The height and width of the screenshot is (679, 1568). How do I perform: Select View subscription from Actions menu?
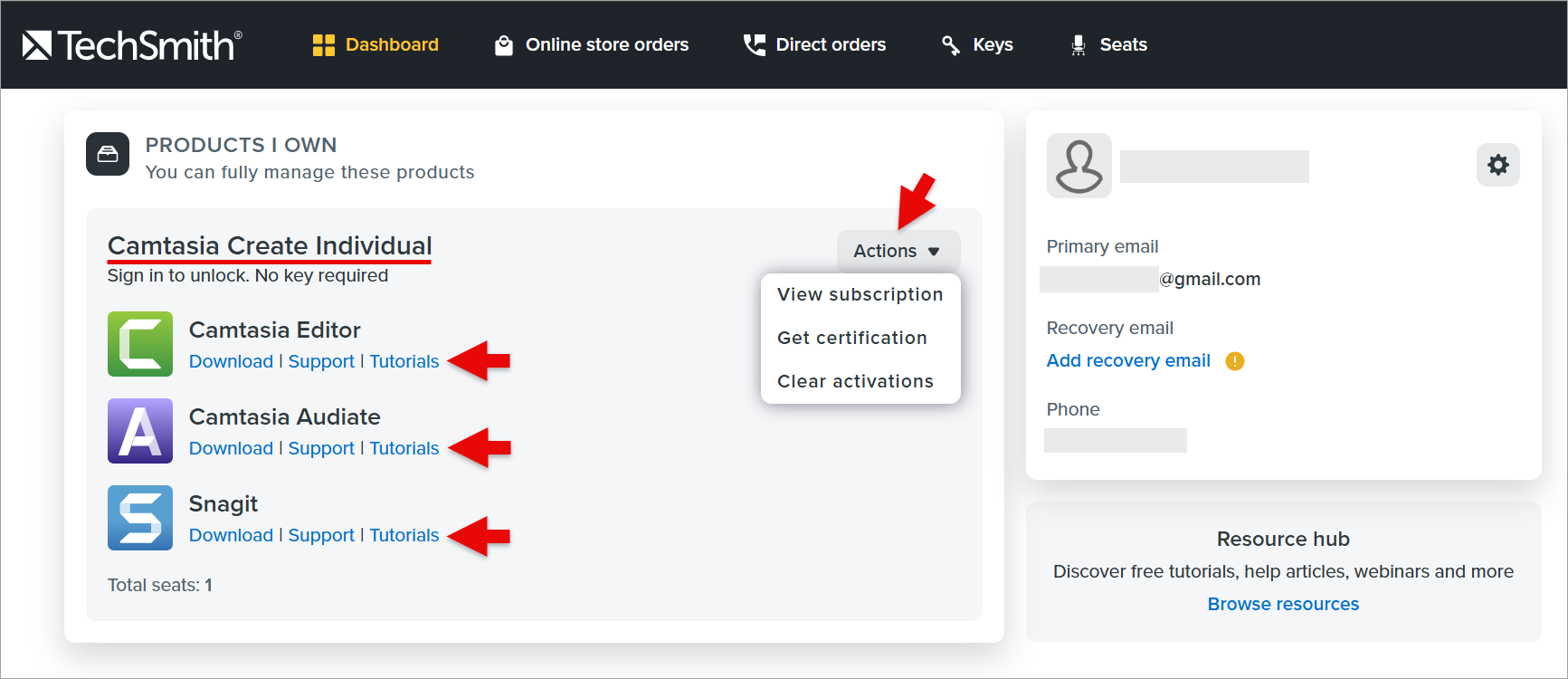click(x=860, y=294)
